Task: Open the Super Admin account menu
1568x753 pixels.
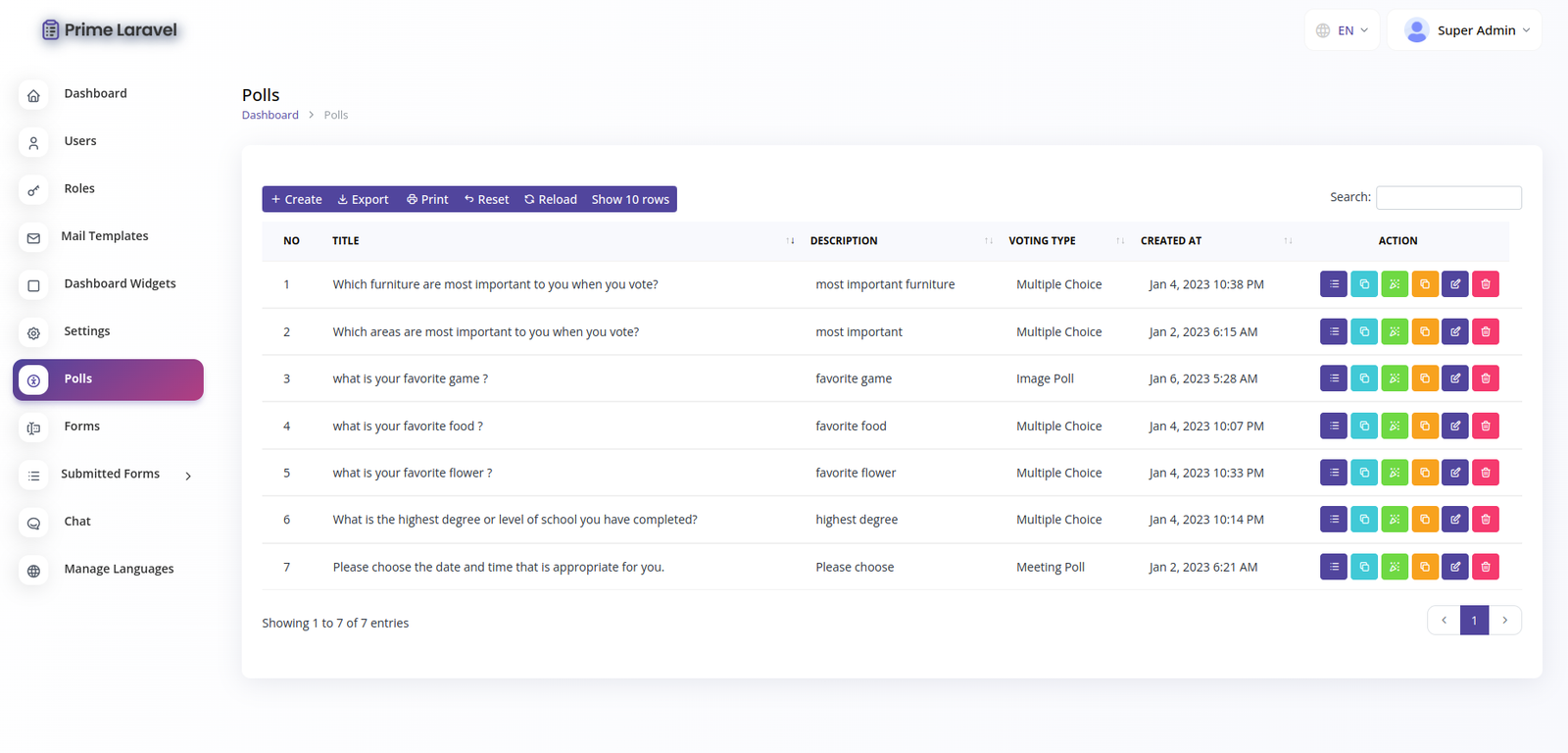Action: tap(1465, 30)
